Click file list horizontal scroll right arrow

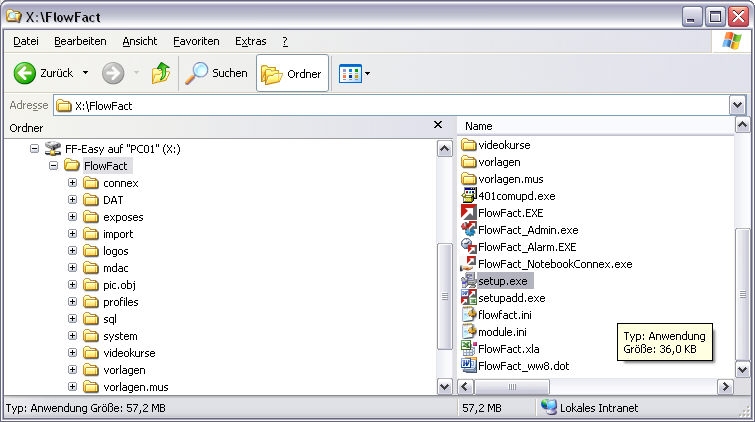(x=725, y=386)
